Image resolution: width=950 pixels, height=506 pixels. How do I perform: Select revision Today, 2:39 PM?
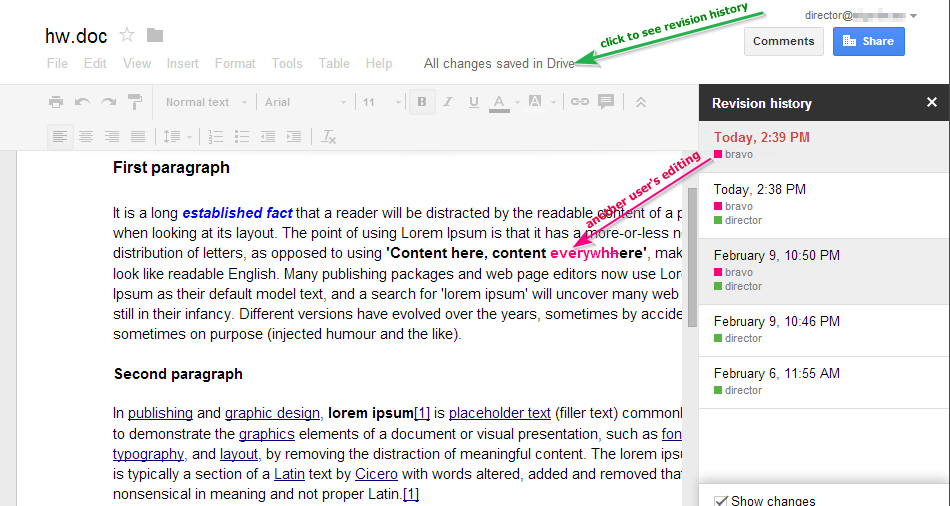[824, 146]
